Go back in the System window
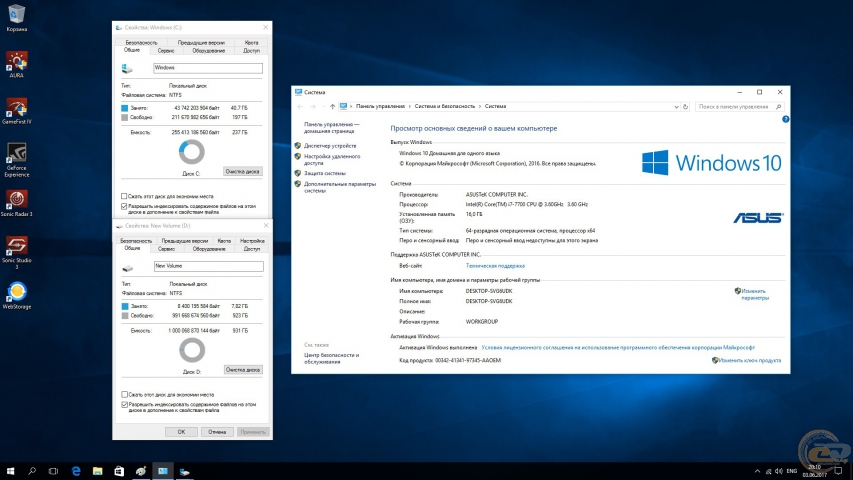The width and height of the screenshot is (853, 480). tap(300, 107)
